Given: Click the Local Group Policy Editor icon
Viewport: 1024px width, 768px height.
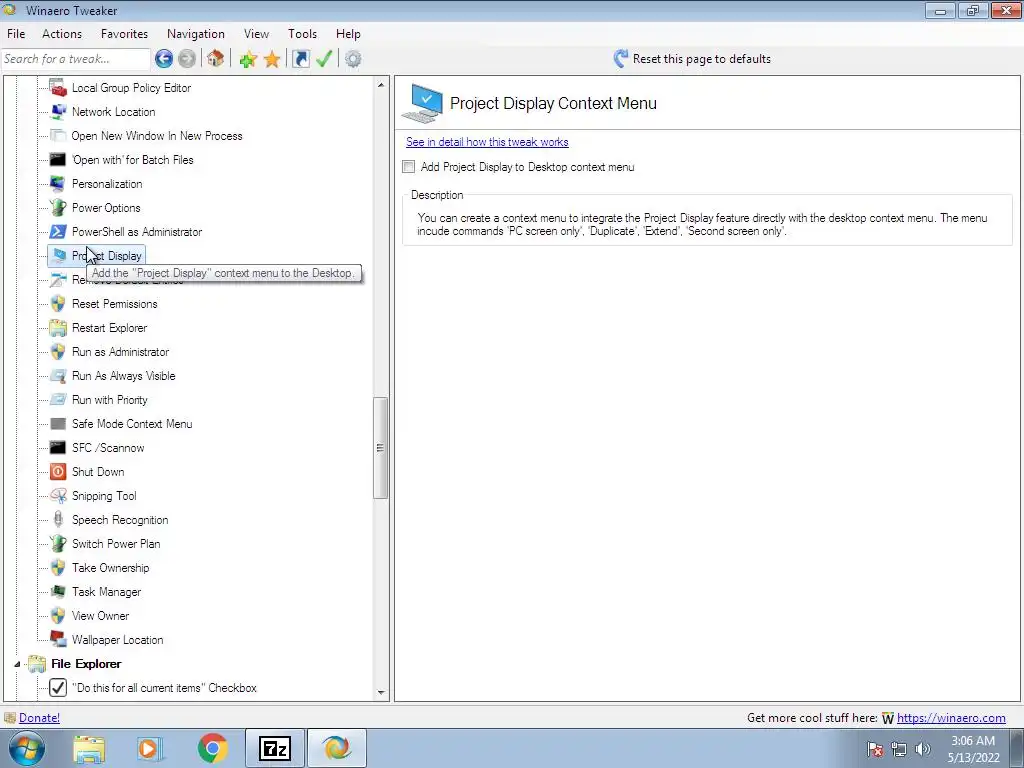Looking at the screenshot, I should tap(58, 88).
